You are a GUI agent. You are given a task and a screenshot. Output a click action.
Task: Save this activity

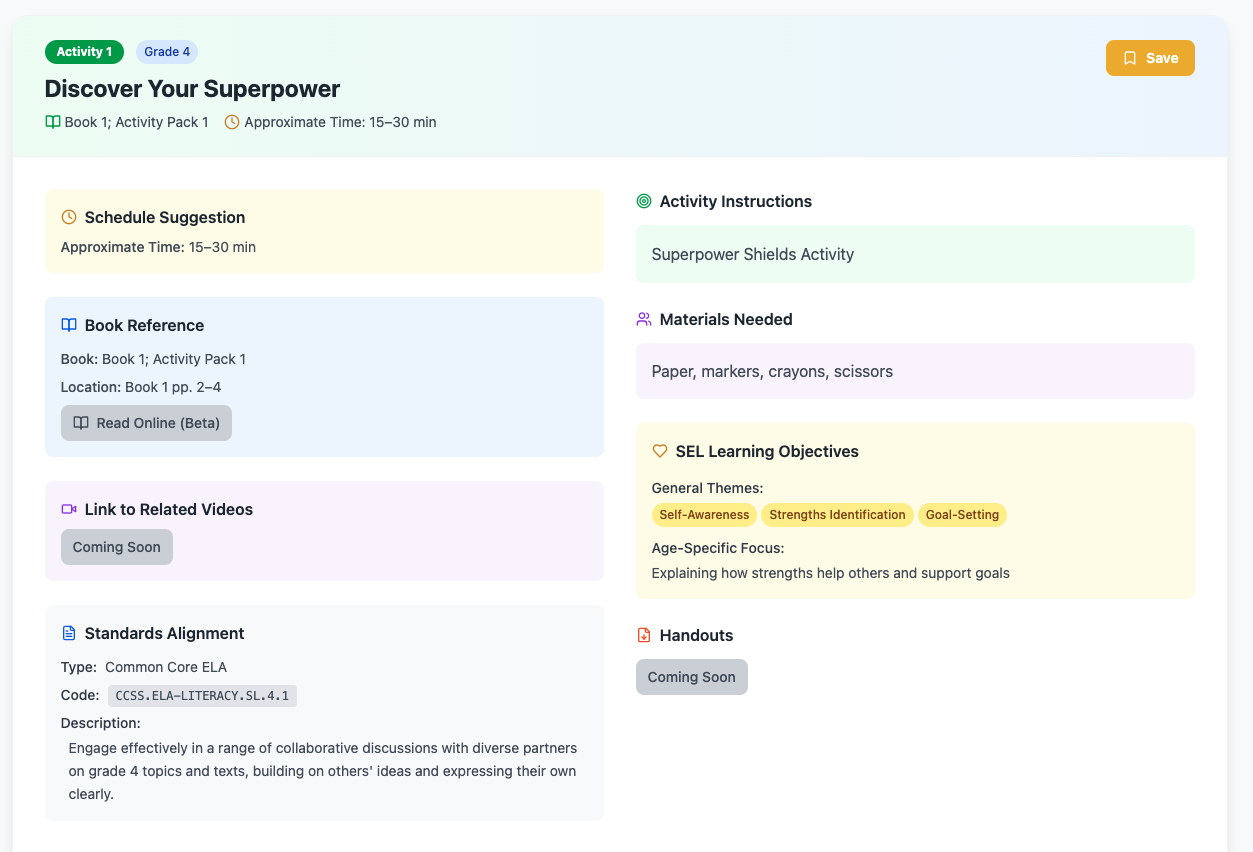coord(1150,58)
